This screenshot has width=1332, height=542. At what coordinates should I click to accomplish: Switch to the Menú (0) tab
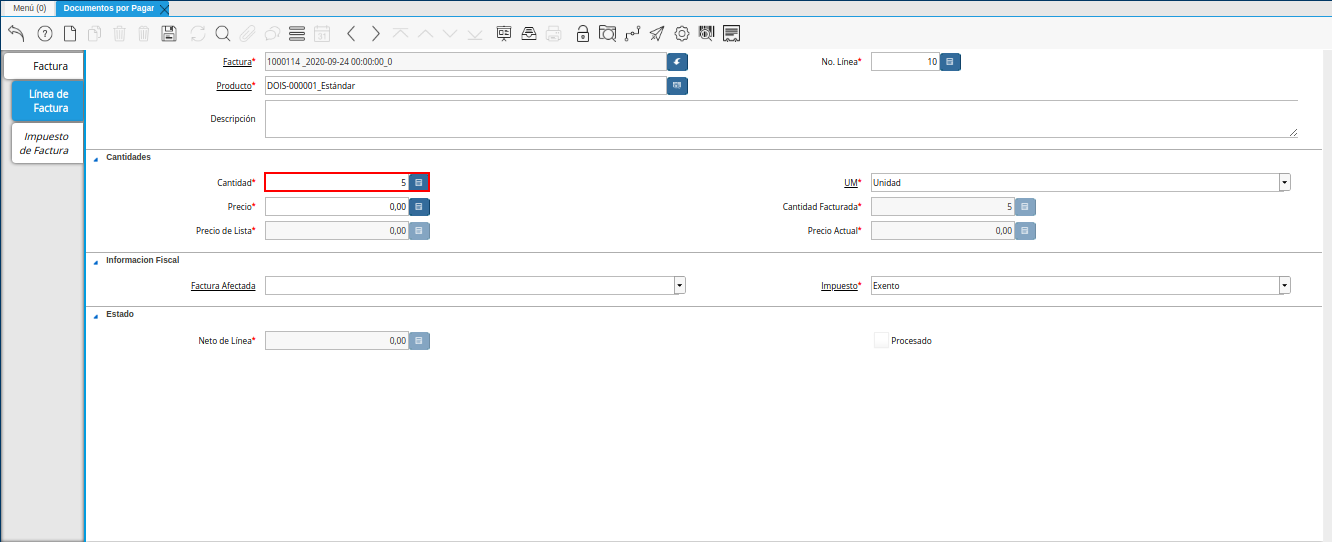29,7
